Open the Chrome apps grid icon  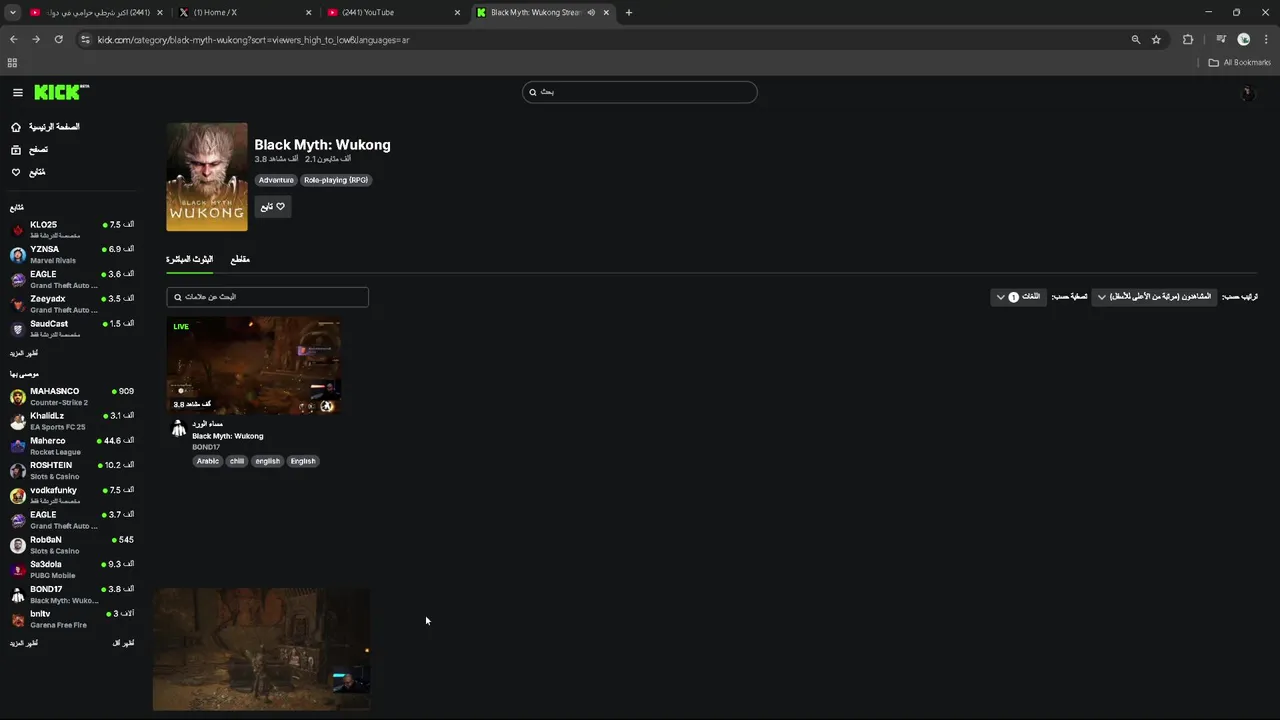tap(12, 62)
